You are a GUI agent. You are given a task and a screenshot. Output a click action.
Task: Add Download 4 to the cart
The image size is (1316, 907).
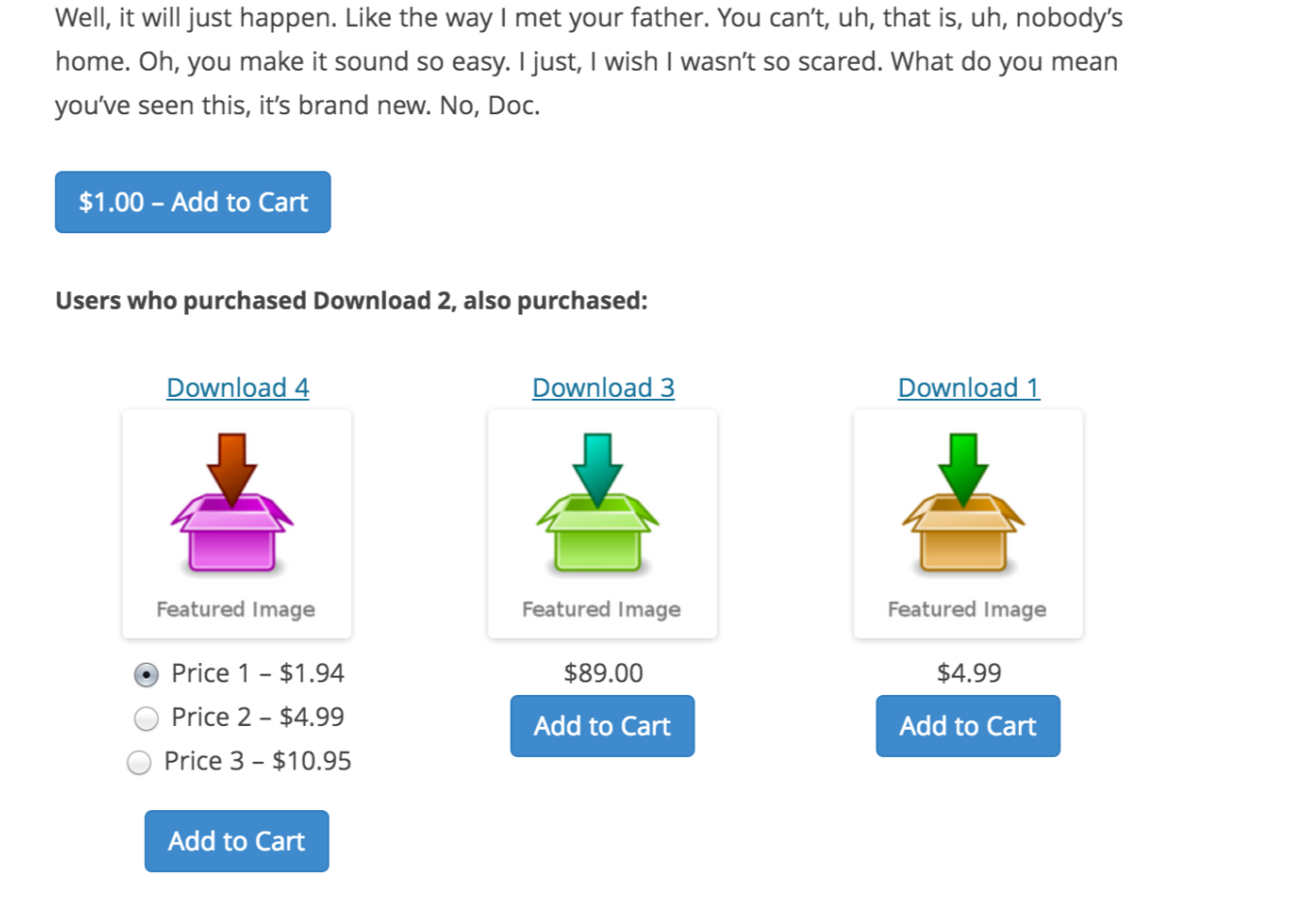coord(236,841)
